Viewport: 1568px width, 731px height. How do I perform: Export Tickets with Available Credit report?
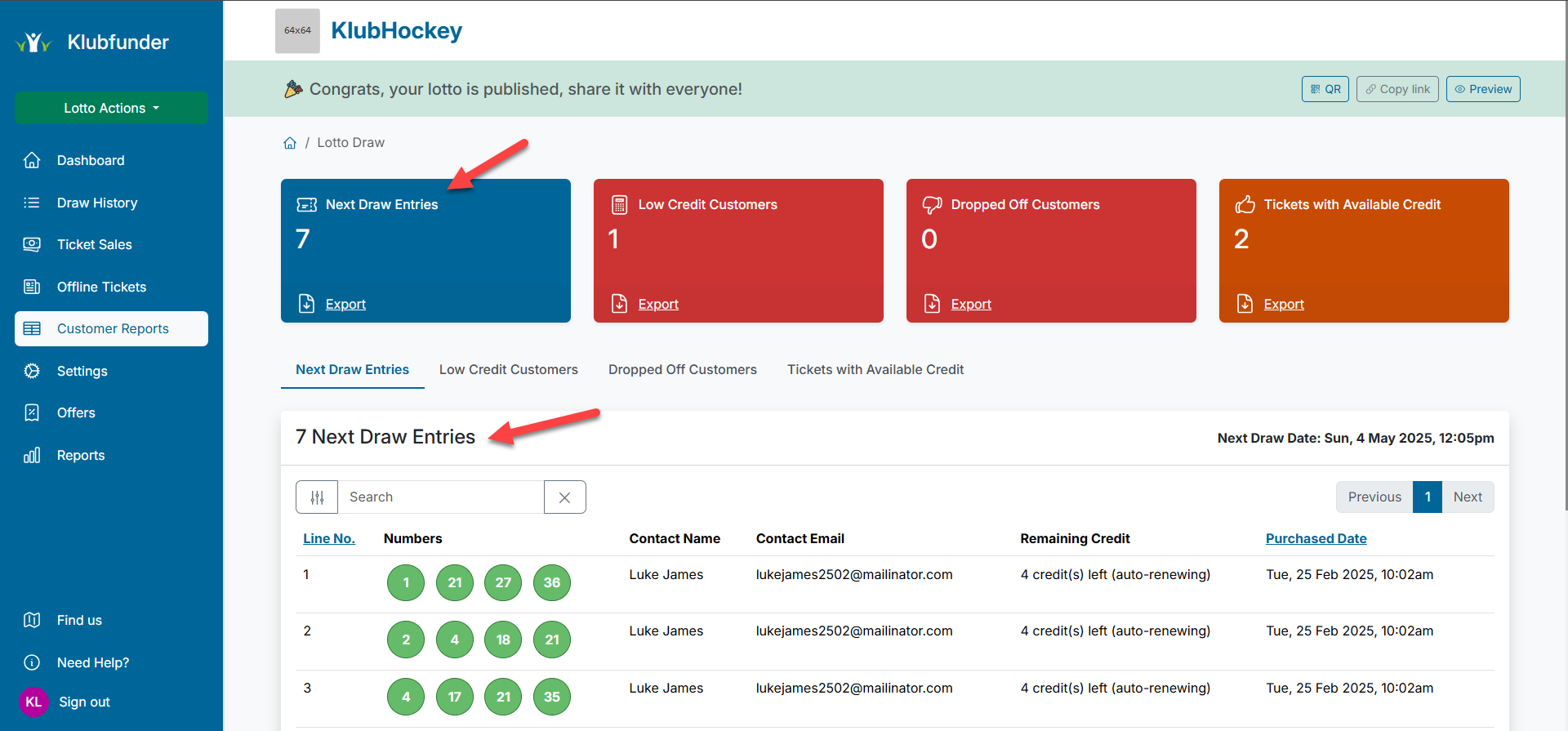pos(1284,304)
